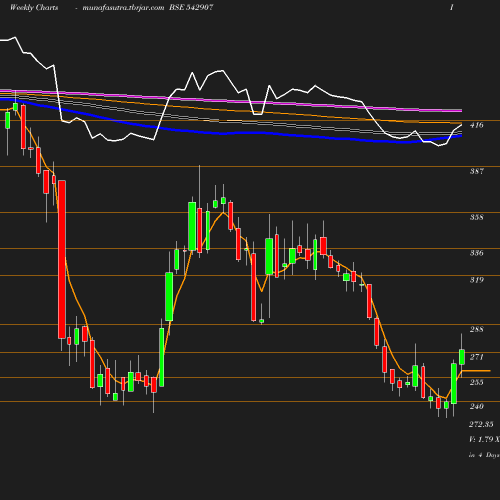Click the "Weekly Charts" title text
The image size is (500, 500).
[x=34, y=7]
